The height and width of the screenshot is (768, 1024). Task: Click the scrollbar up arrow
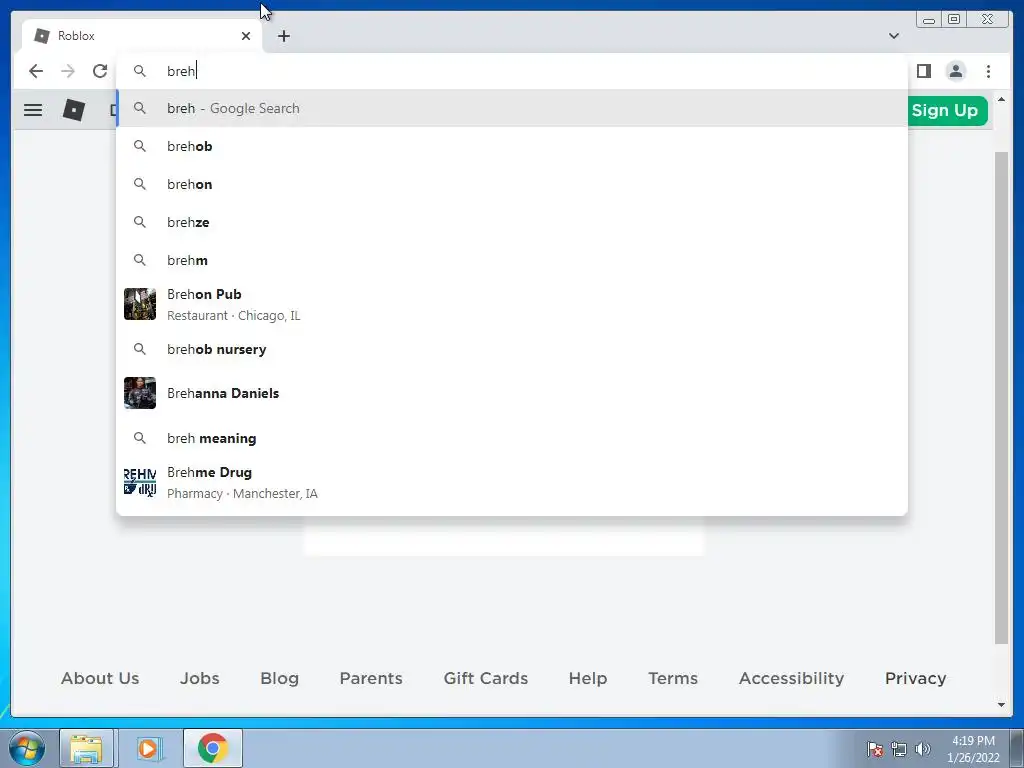1001,99
